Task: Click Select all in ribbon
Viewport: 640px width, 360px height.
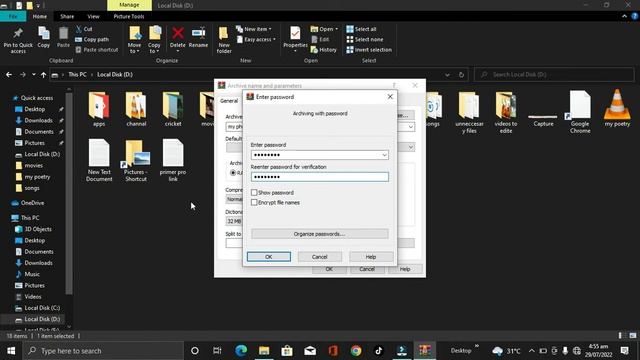Action: [361, 29]
